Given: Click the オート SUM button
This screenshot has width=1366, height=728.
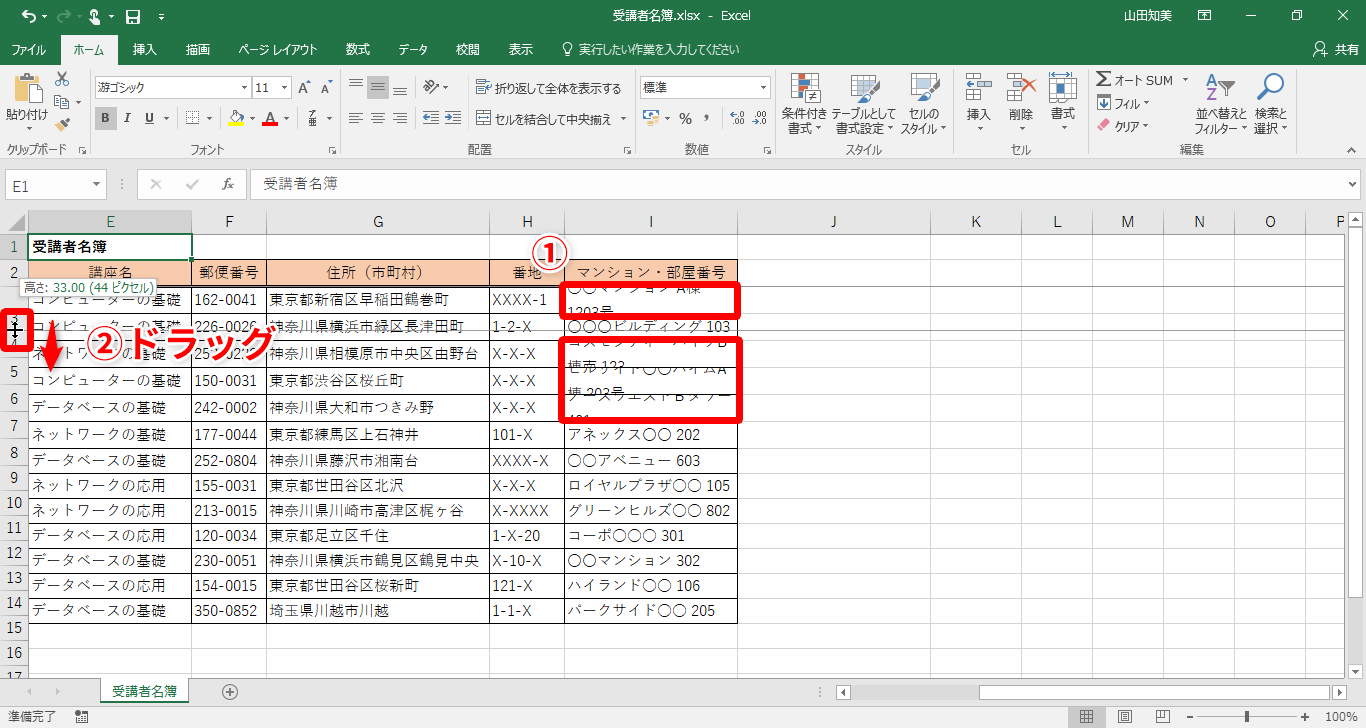Looking at the screenshot, I should tap(1135, 80).
